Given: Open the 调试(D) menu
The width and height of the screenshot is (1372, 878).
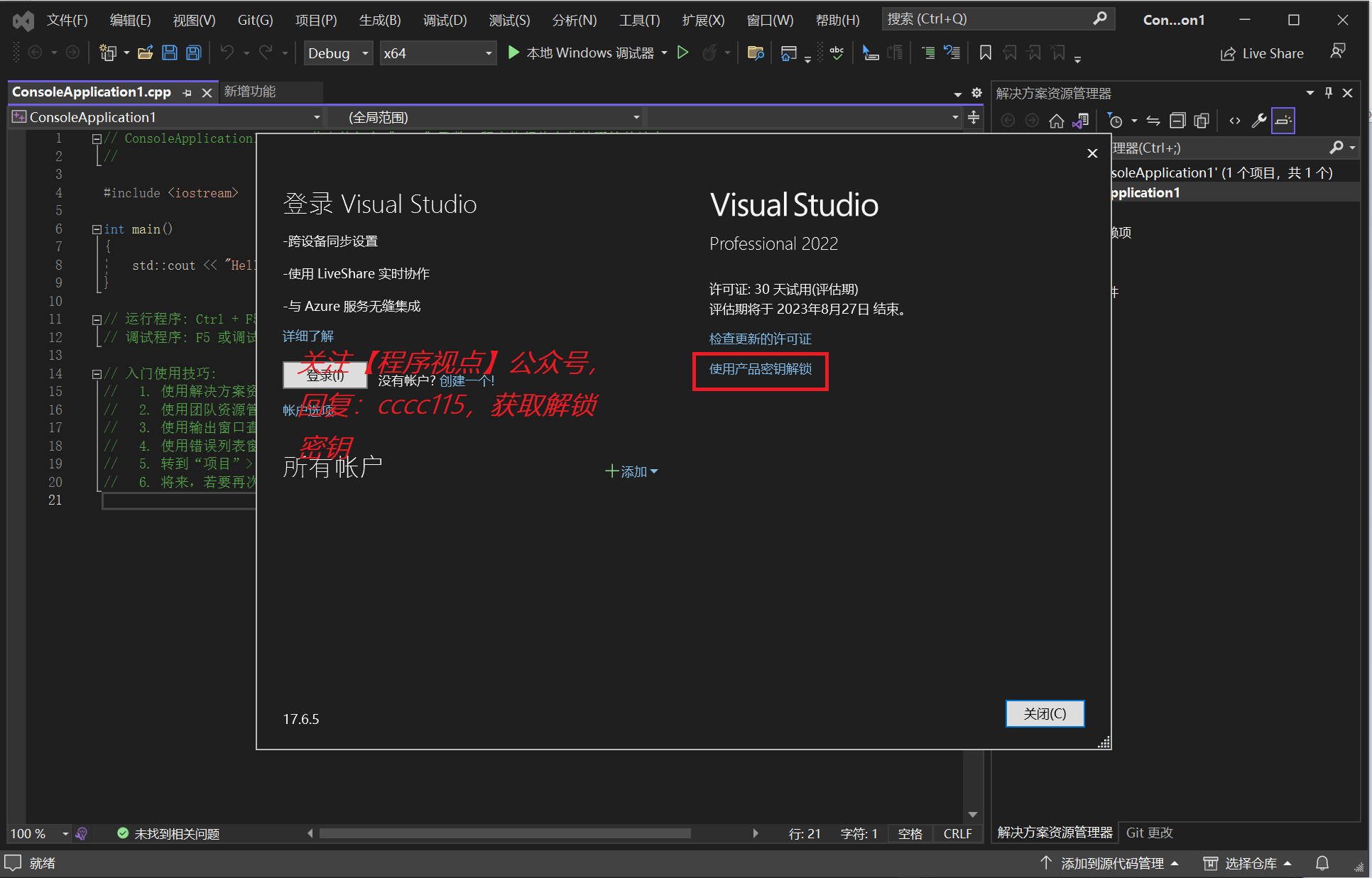Looking at the screenshot, I should [445, 20].
